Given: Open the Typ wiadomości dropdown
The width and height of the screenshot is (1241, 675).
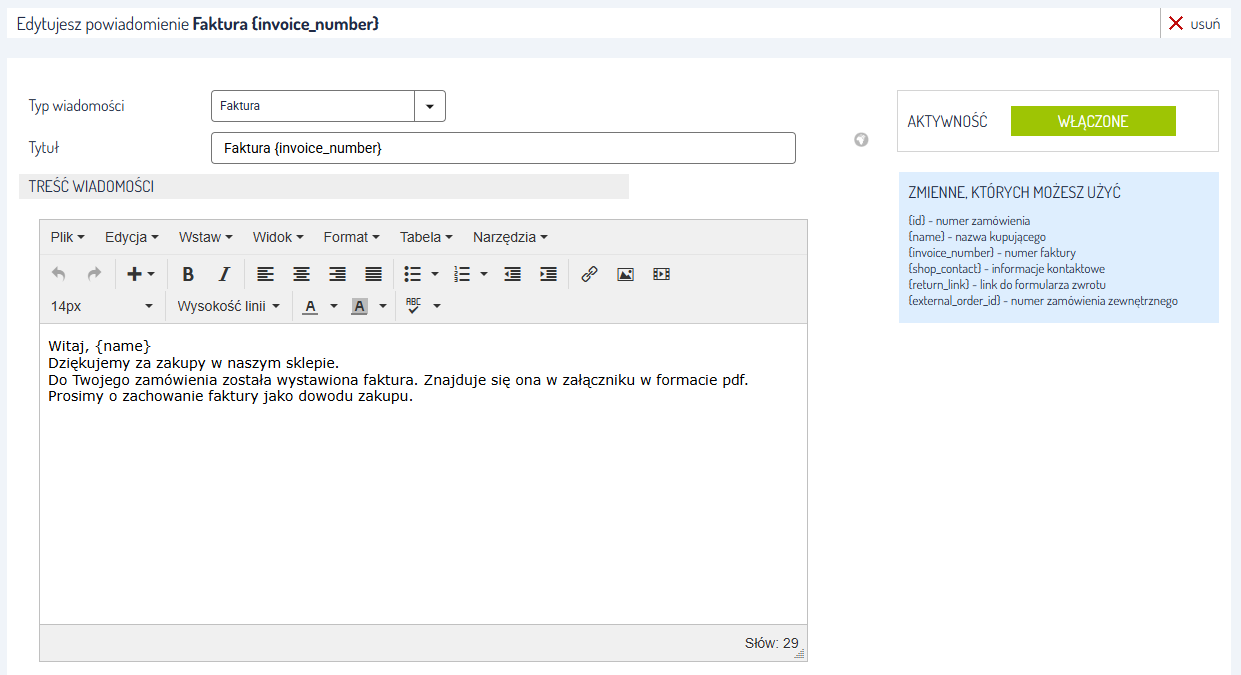Looking at the screenshot, I should [x=430, y=106].
